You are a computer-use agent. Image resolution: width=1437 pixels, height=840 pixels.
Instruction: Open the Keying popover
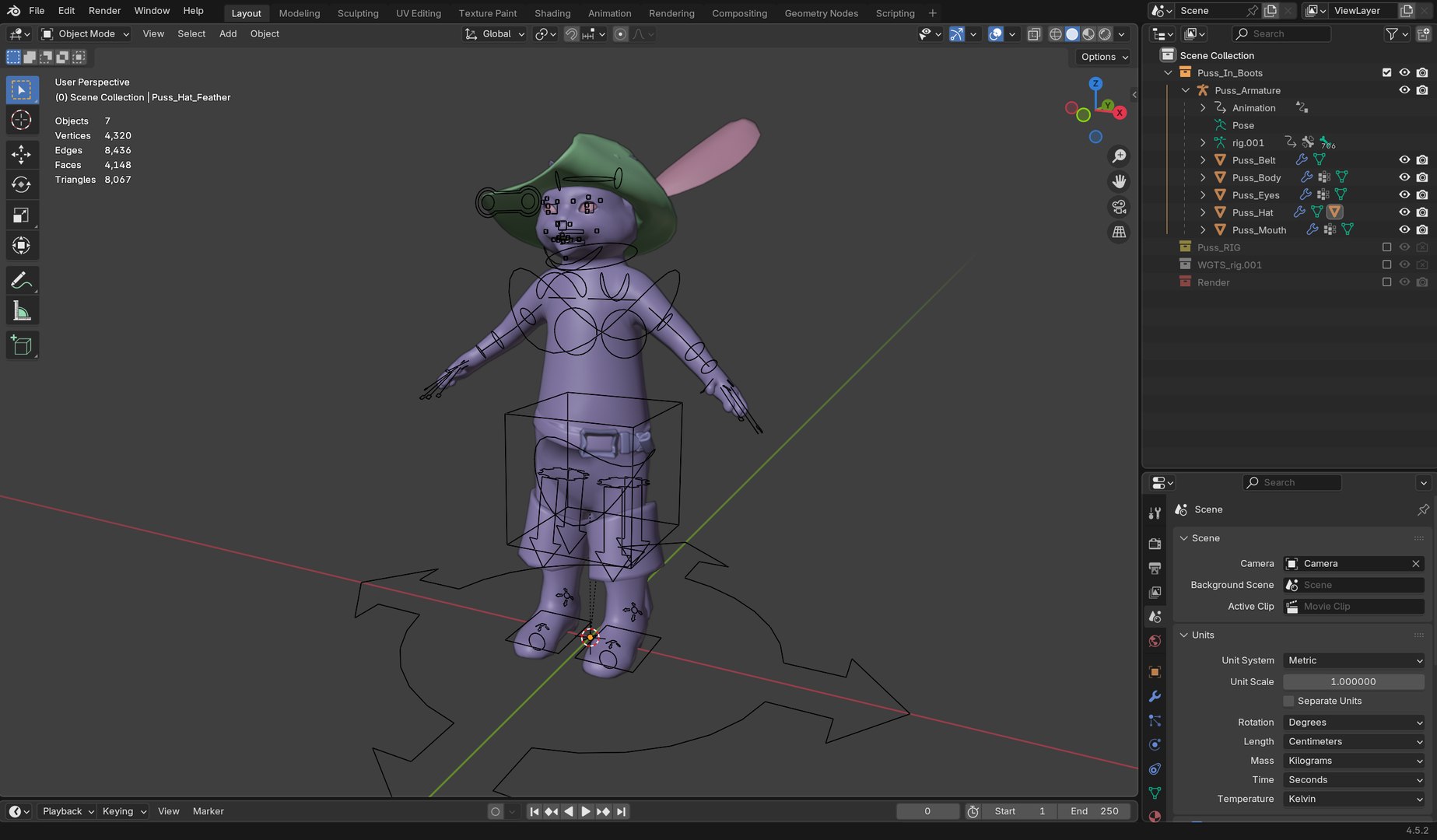pyautogui.click(x=123, y=811)
